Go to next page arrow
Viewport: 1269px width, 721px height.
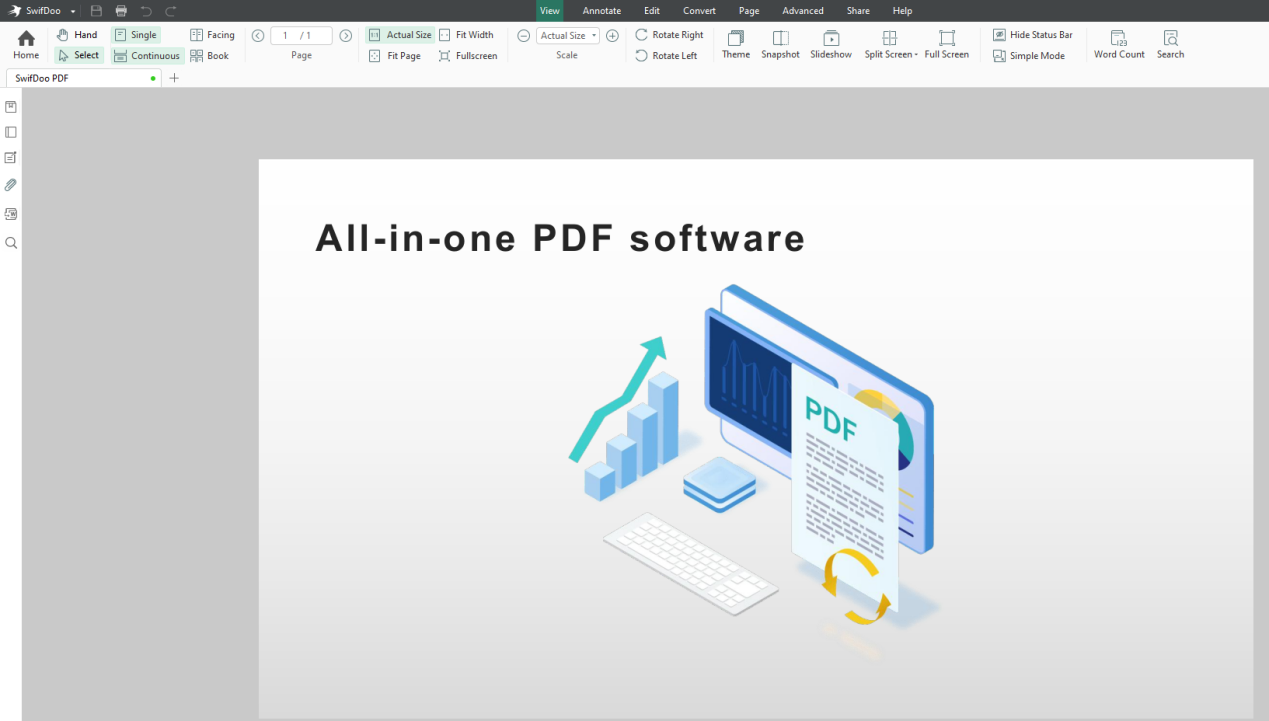346,36
